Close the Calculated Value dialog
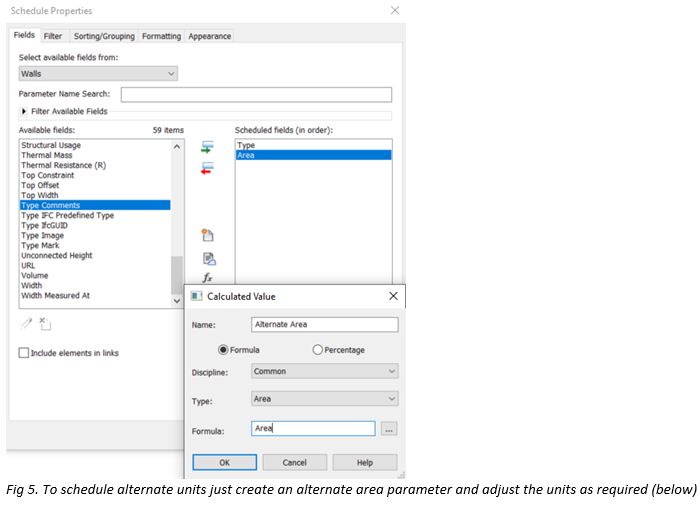Image resolution: width=700 pixels, height=505 pixels. pos(393,296)
